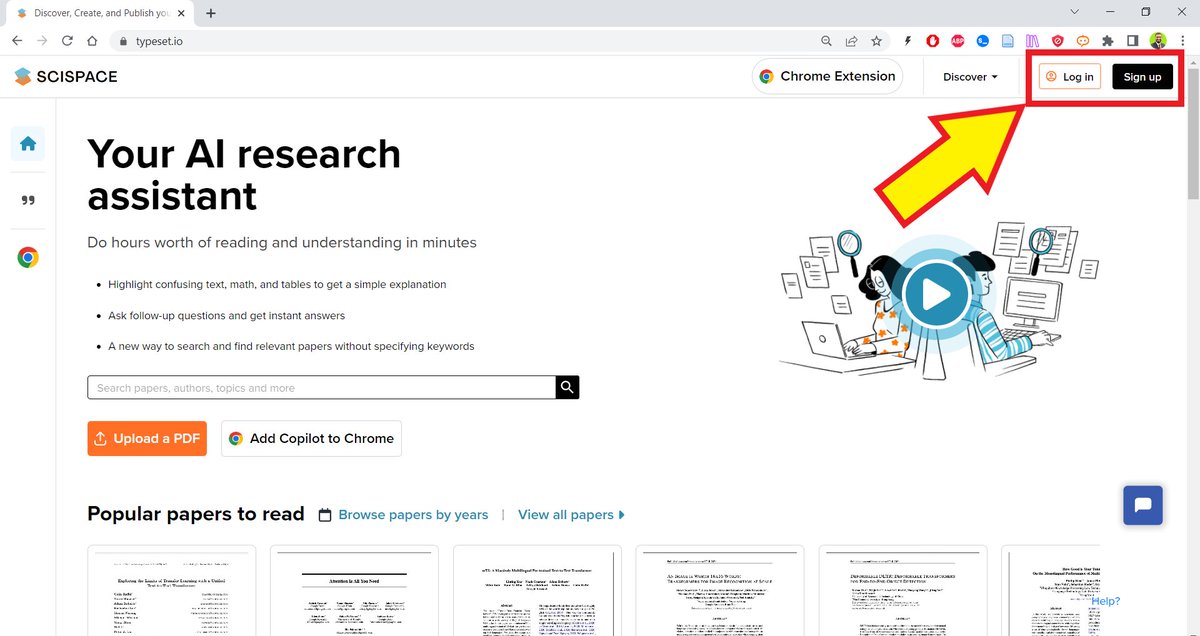The height and width of the screenshot is (636, 1200).
Task: Click the Chrome profile avatar
Action: (x=1157, y=41)
